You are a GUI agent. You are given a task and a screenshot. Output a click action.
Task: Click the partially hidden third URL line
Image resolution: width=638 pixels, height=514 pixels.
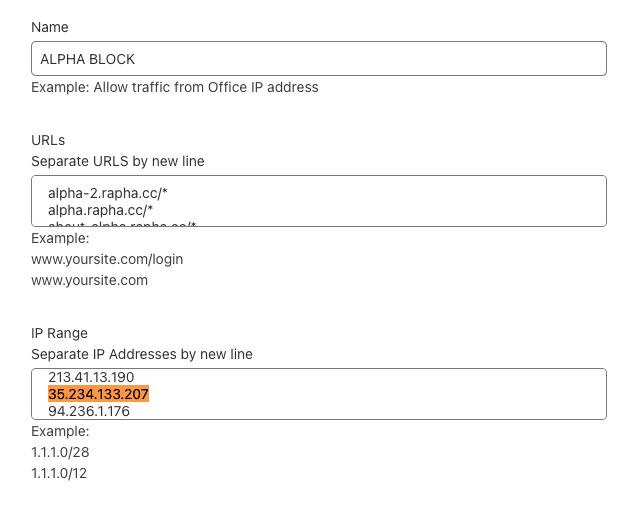pyautogui.click(x=121, y=224)
